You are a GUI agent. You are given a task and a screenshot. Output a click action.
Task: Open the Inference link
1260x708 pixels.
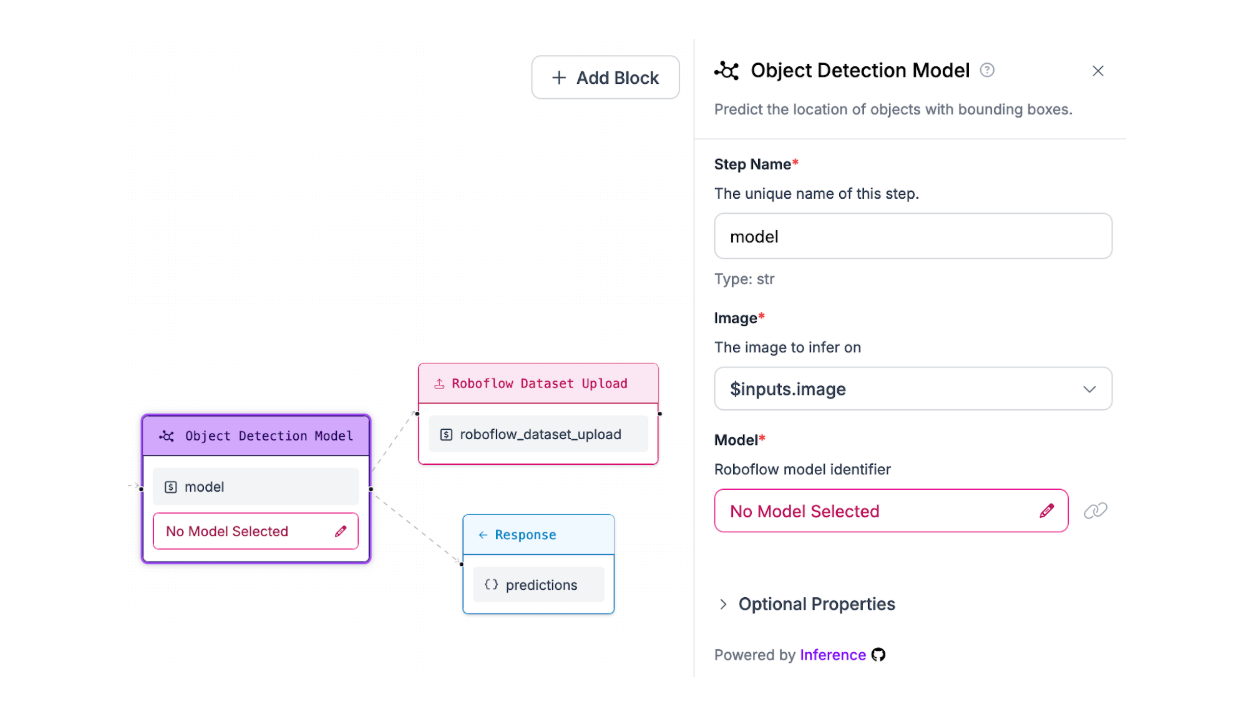(832, 655)
